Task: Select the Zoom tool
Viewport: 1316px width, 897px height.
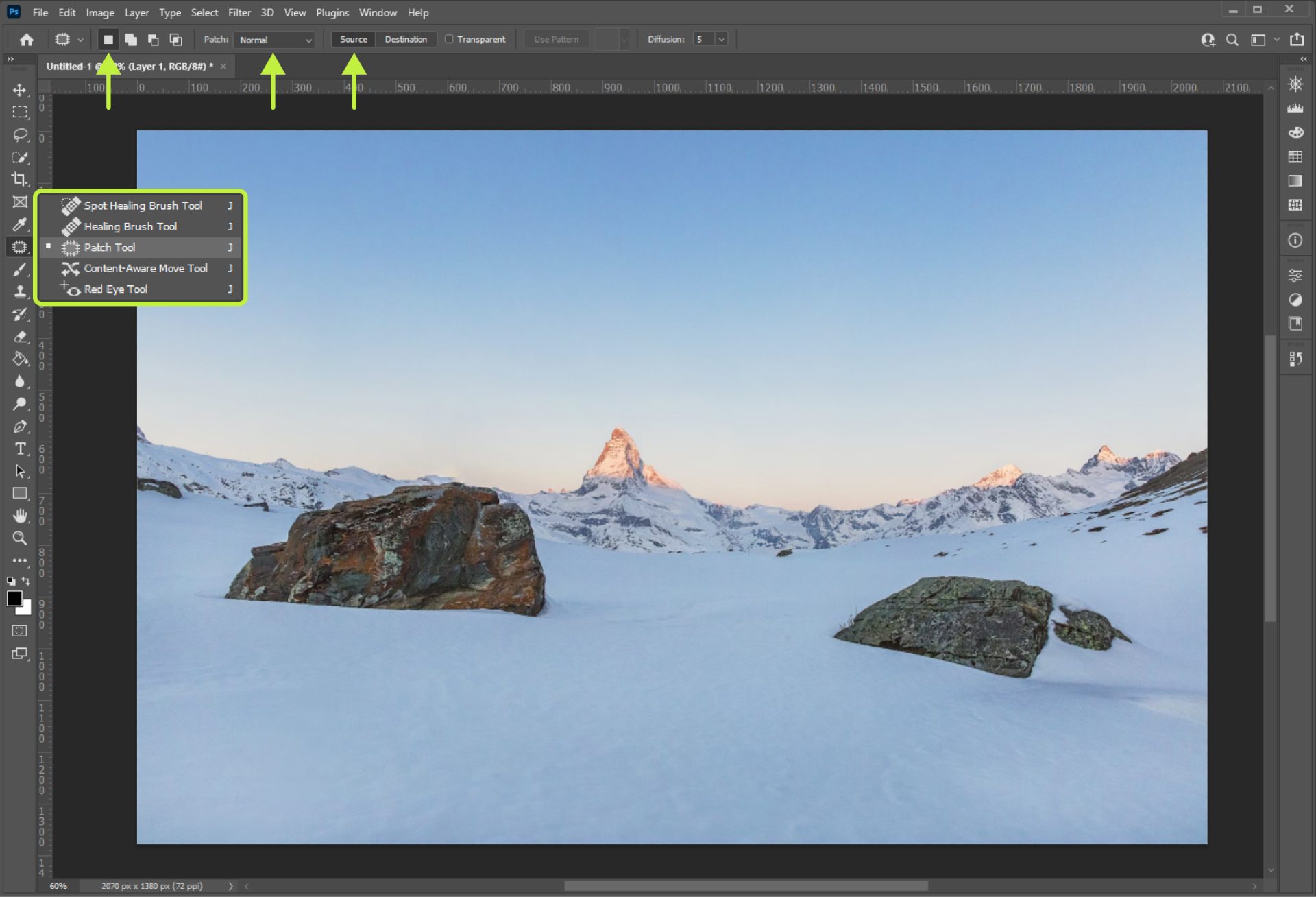Action: click(20, 538)
